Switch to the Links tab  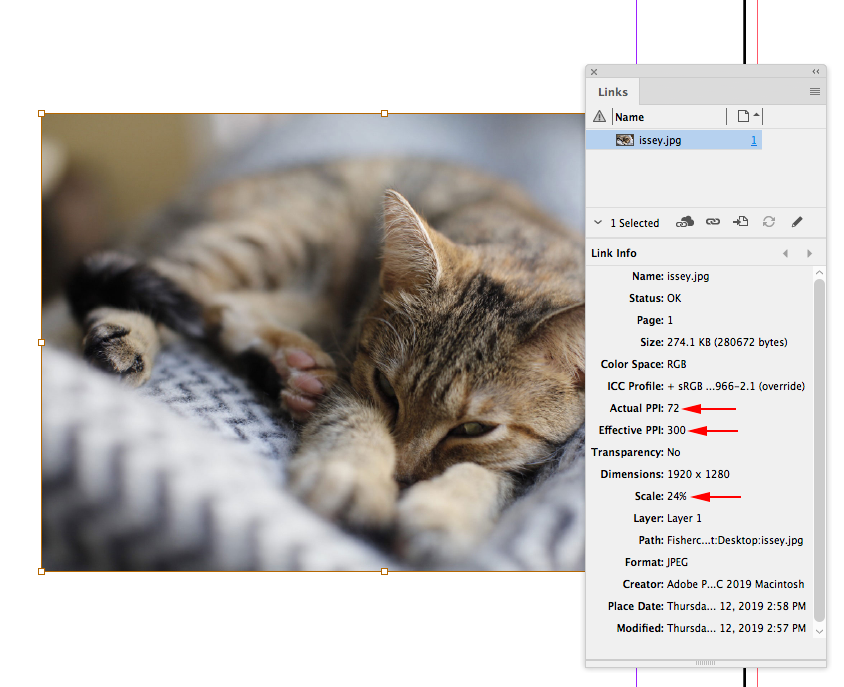coord(613,92)
